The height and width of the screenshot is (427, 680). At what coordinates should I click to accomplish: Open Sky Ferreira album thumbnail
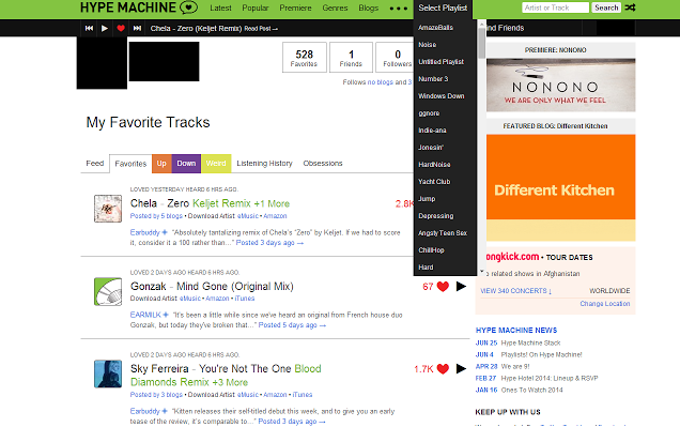108,374
